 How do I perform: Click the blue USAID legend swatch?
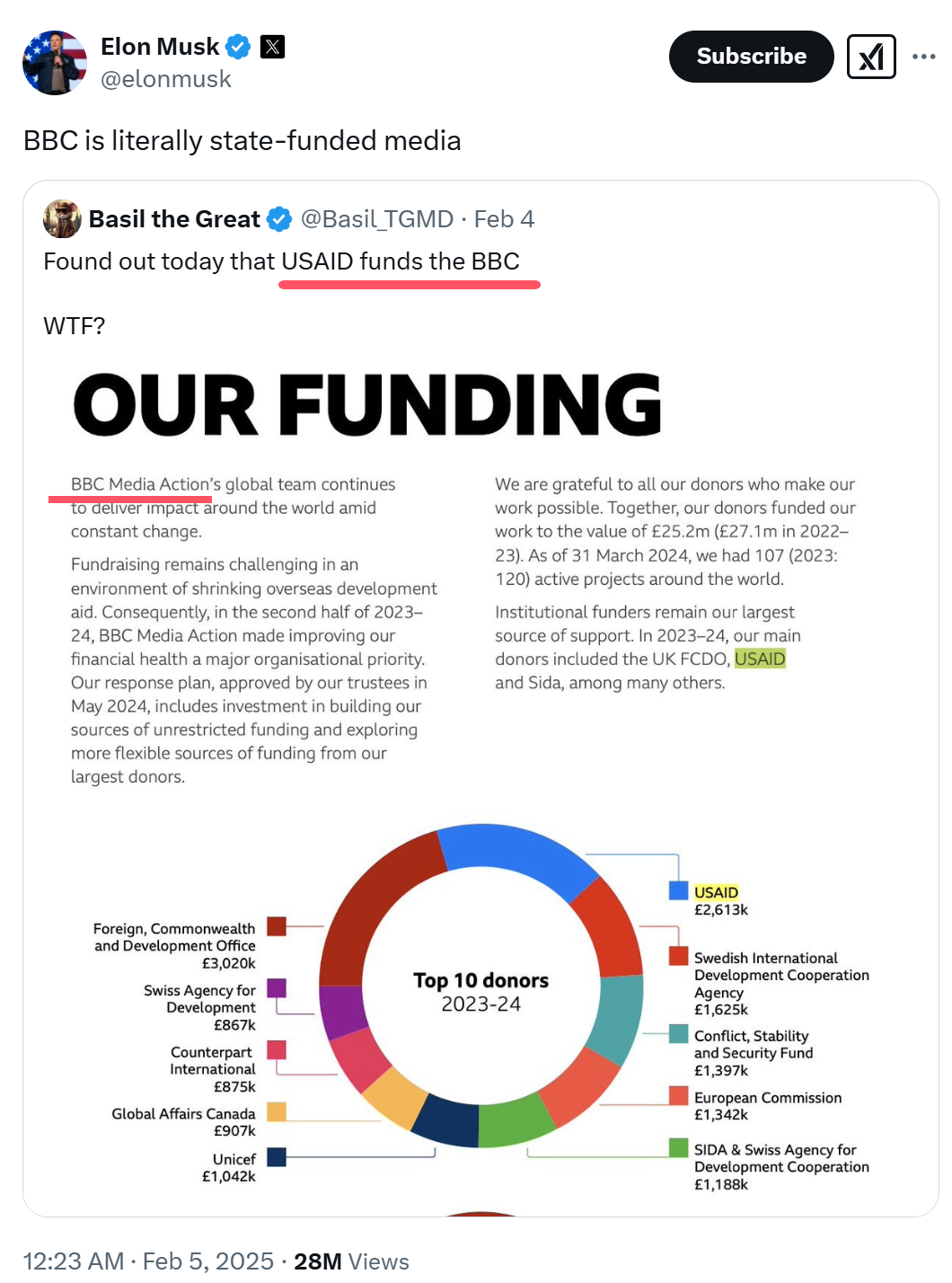click(x=678, y=891)
